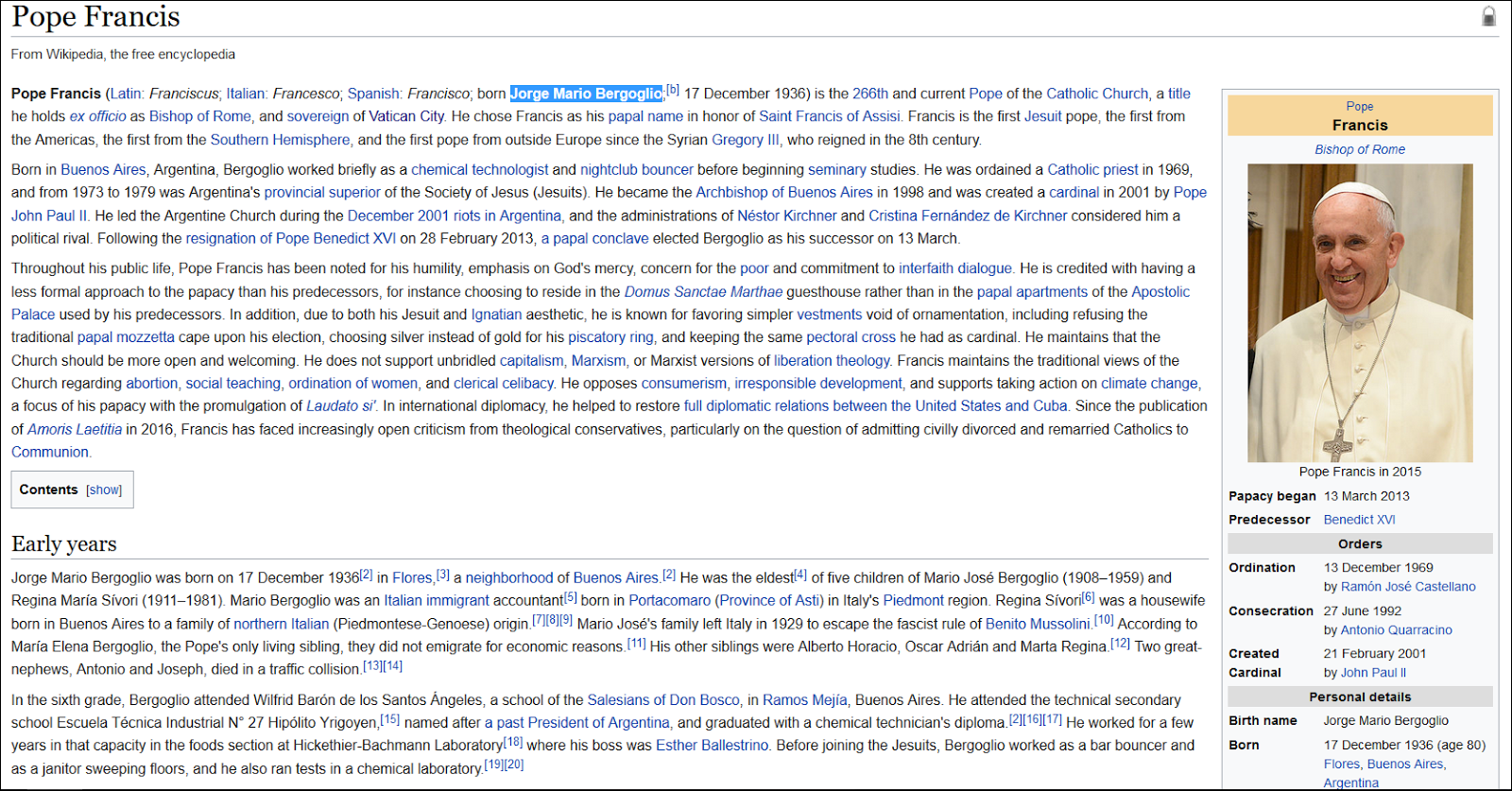Open the climate change link
This screenshot has height=791, width=1512.
(x=1149, y=384)
